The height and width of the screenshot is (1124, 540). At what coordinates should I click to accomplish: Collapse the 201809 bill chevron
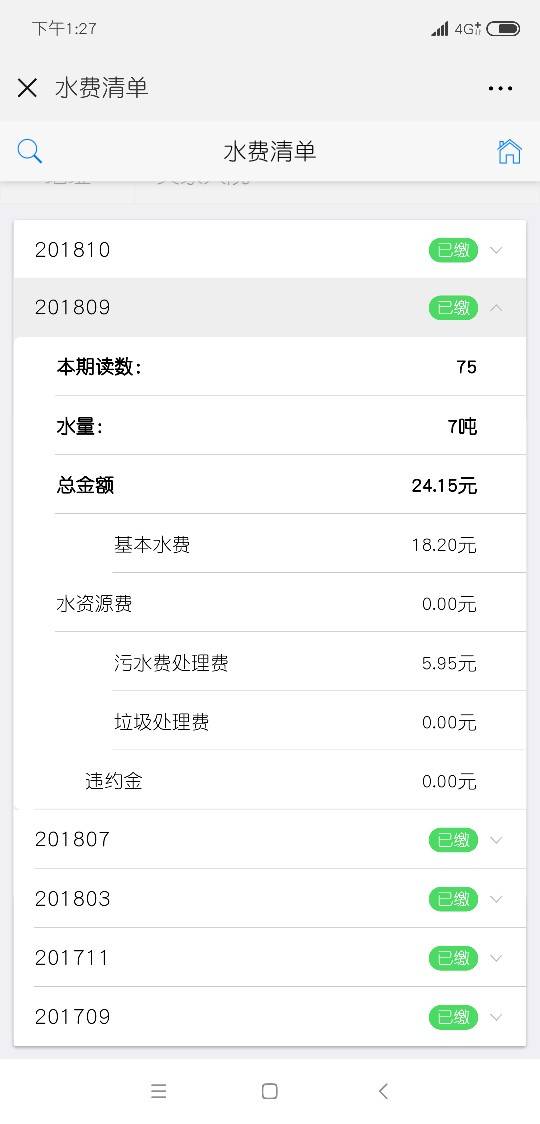pos(496,308)
